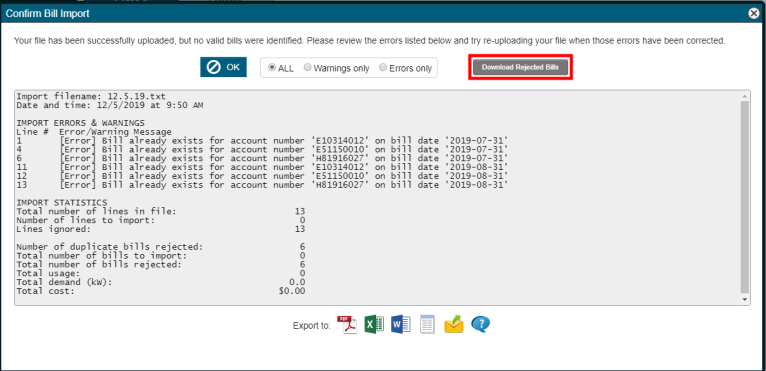Image resolution: width=766 pixels, height=371 pixels.
Task: Export report to PDF
Action: point(347,324)
